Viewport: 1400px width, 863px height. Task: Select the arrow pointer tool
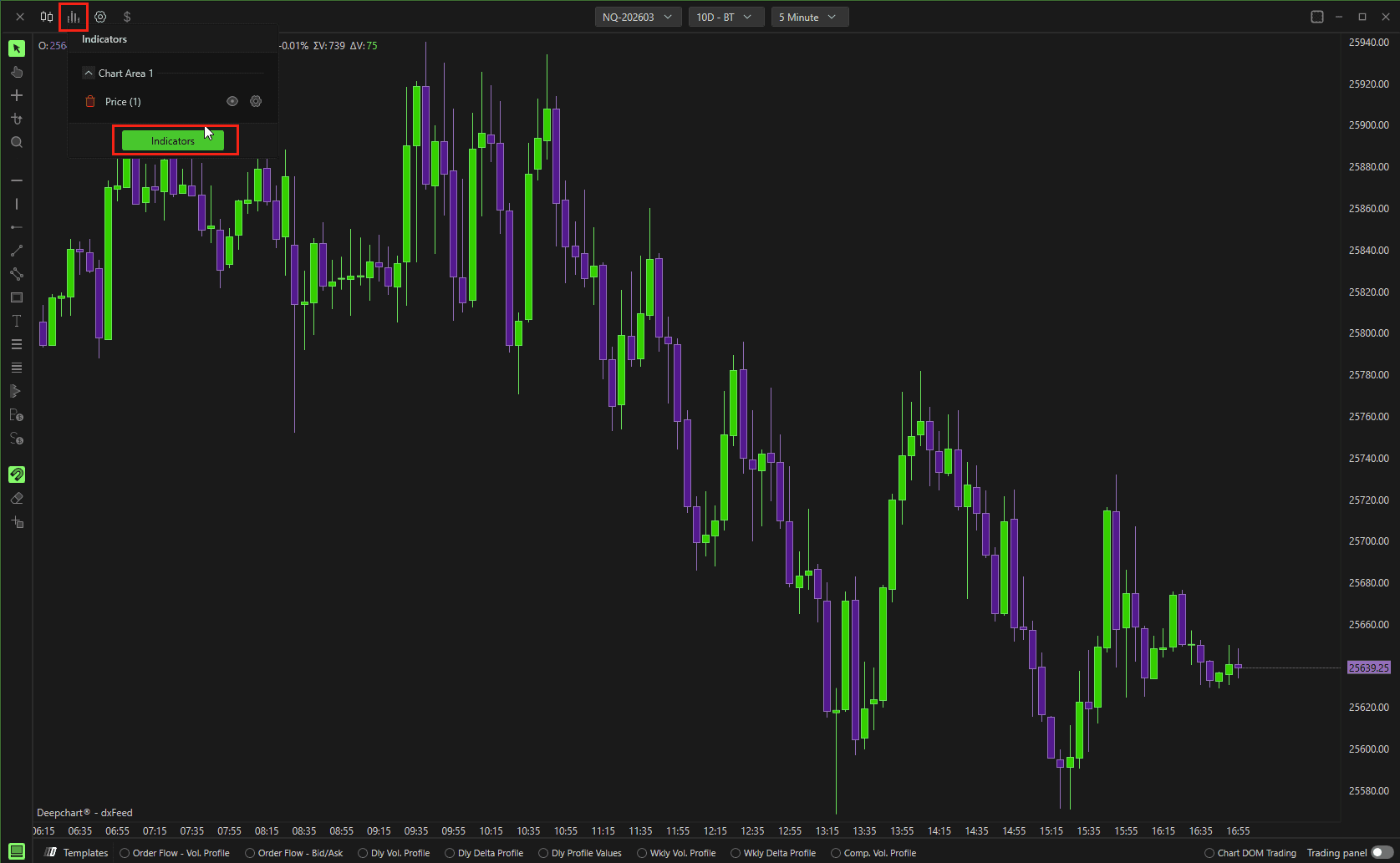click(x=17, y=48)
